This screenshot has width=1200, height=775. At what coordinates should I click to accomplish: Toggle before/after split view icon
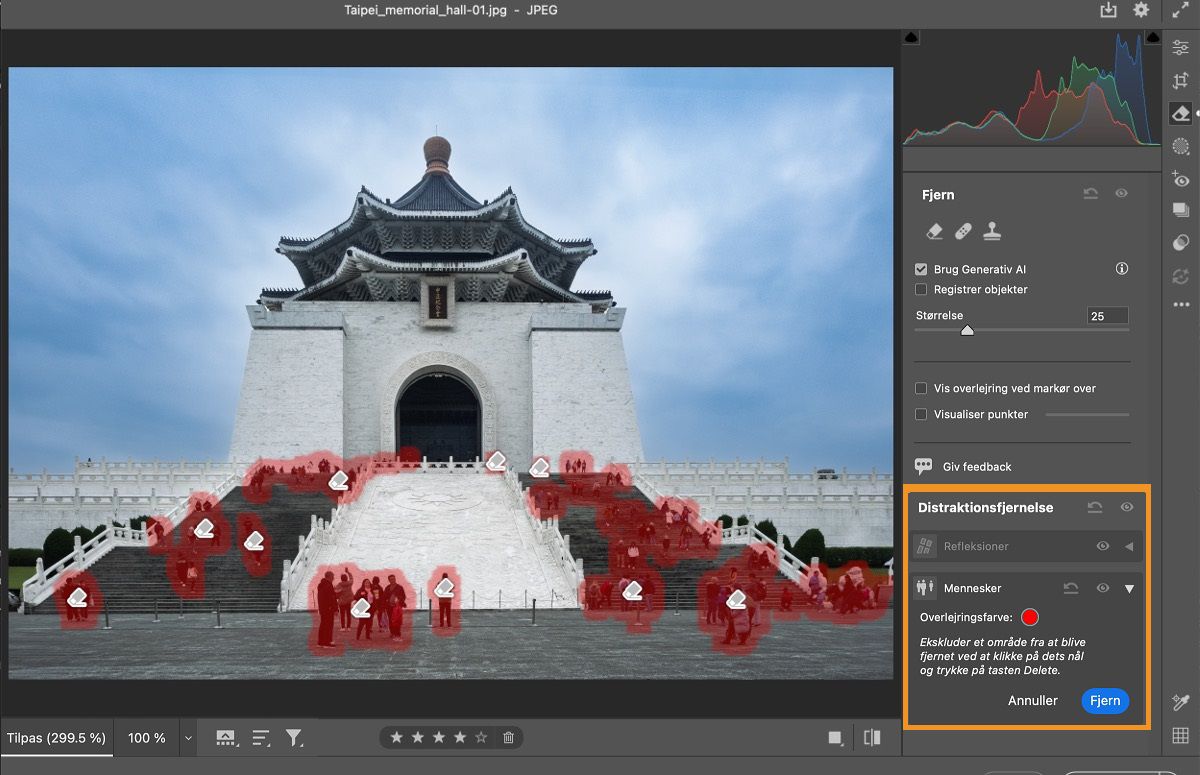[x=873, y=738]
